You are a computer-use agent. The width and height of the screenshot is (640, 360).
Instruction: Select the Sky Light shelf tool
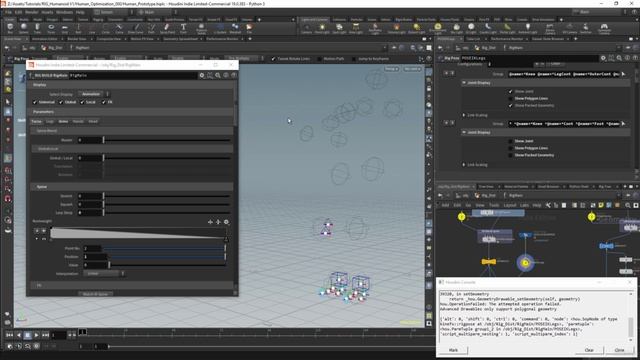tap(457, 29)
